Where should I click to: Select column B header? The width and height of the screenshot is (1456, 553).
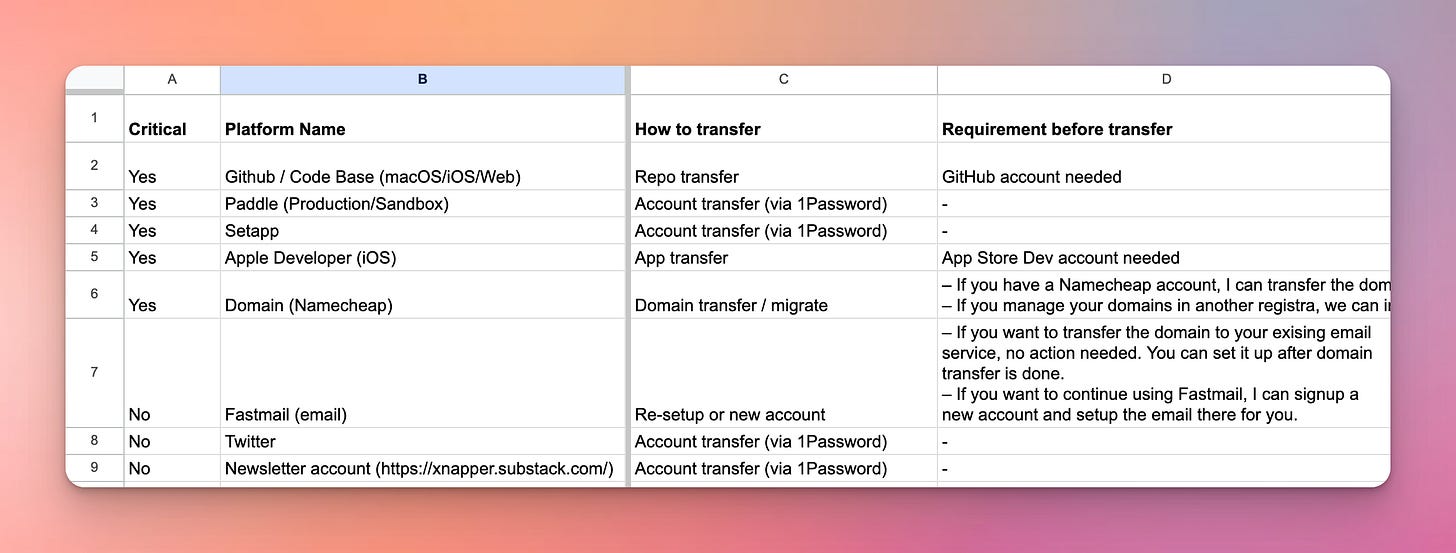click(423, 80)
